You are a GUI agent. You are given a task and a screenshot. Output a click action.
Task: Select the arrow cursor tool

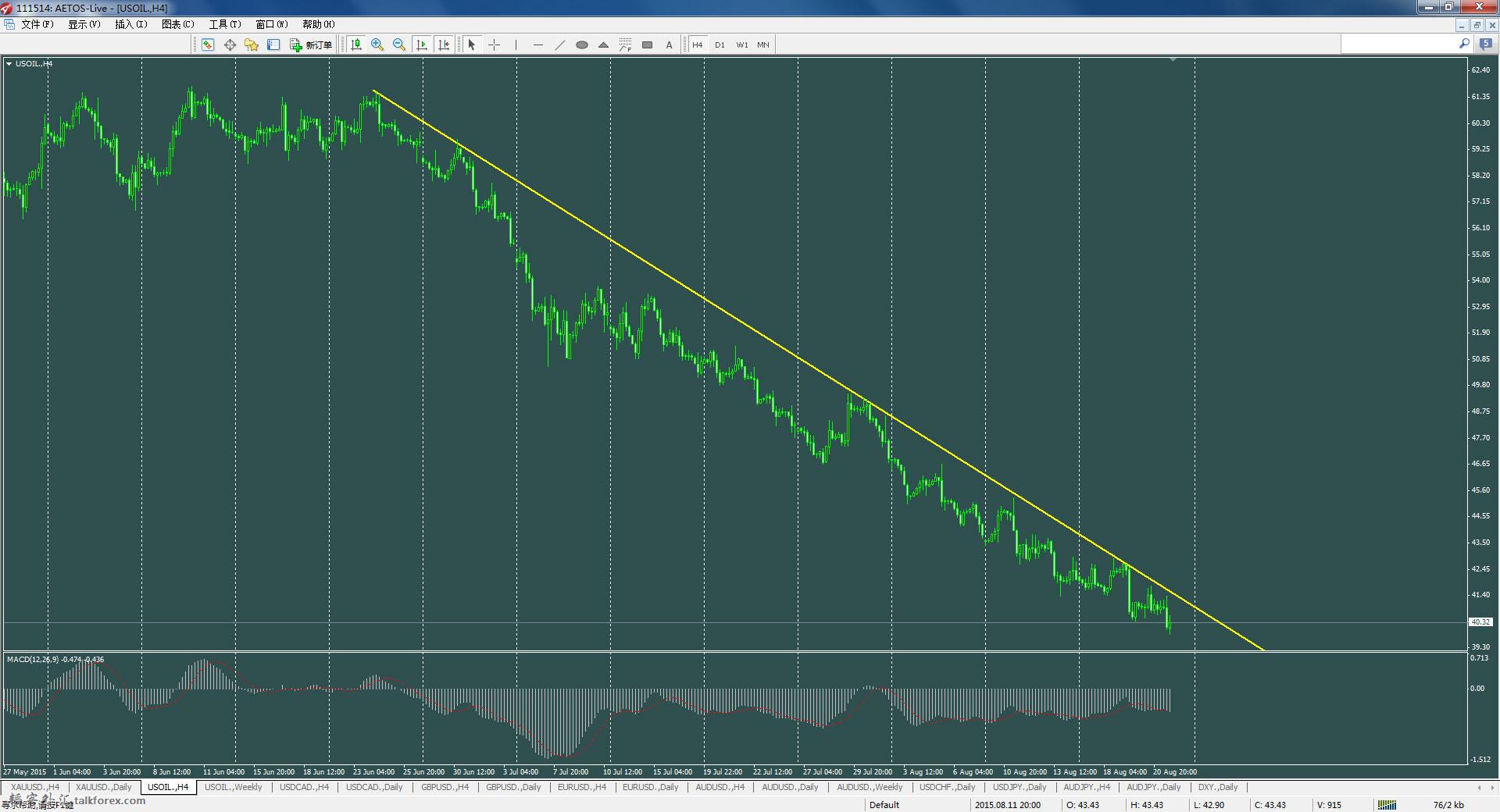[471, 45]
